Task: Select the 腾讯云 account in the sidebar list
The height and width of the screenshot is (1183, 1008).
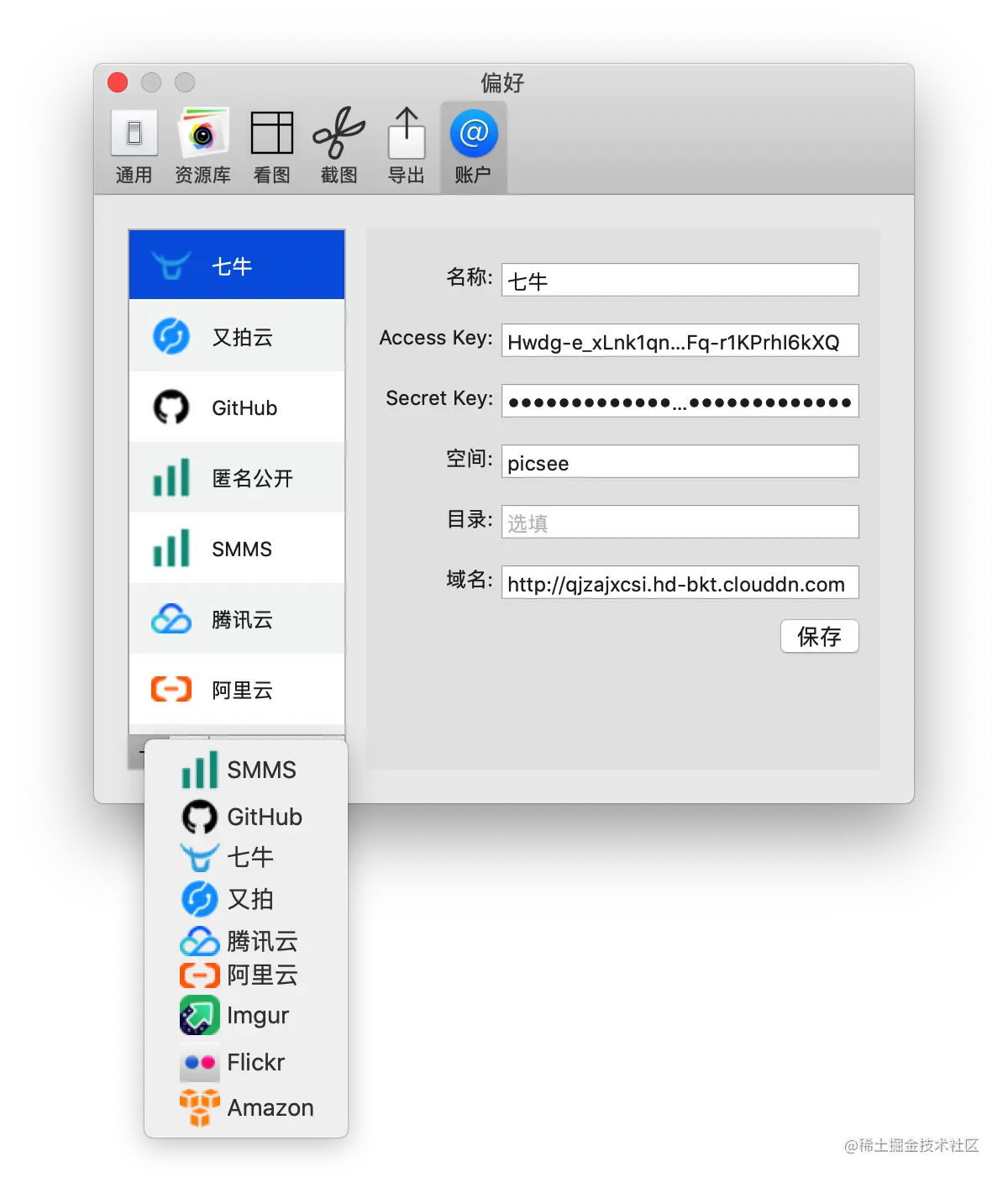Action: tap(237, 619)
